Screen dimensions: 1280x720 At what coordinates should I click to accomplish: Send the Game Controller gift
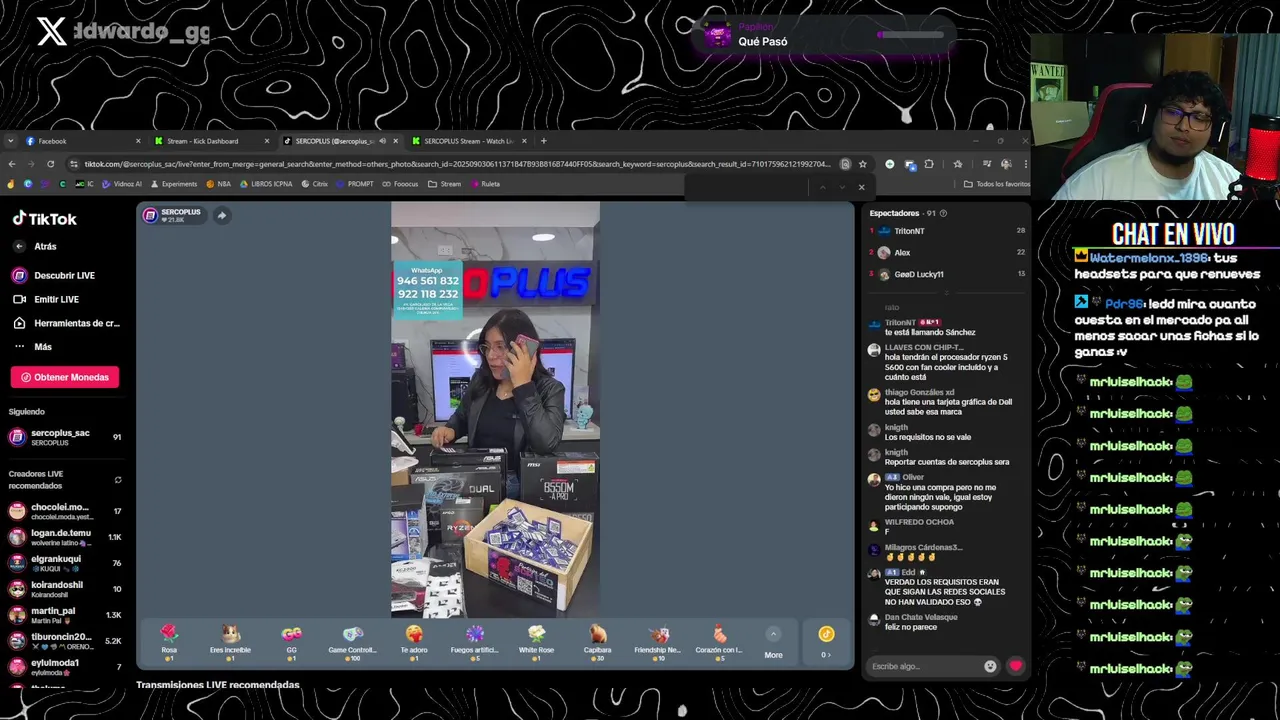[x=353, y=641]
